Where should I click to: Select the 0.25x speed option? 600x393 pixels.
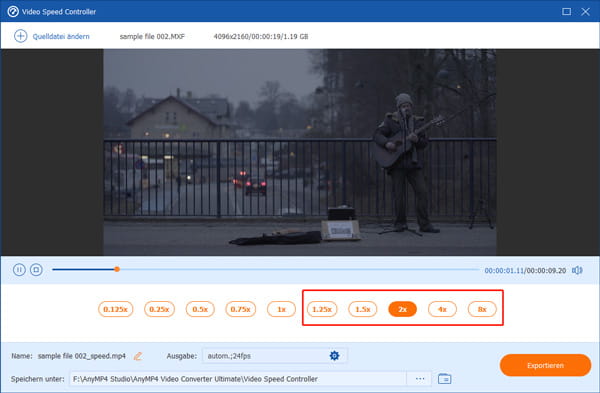point(159,309)
